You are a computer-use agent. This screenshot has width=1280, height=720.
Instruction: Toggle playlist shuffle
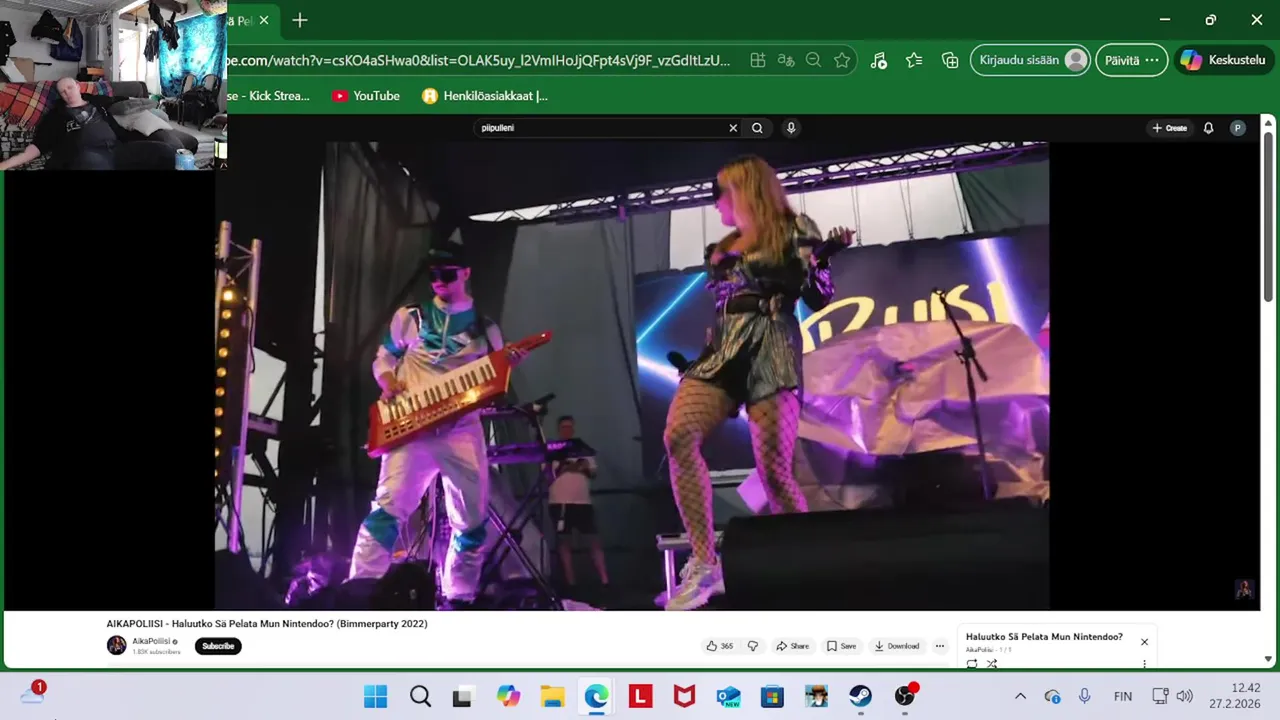point(992,663)
